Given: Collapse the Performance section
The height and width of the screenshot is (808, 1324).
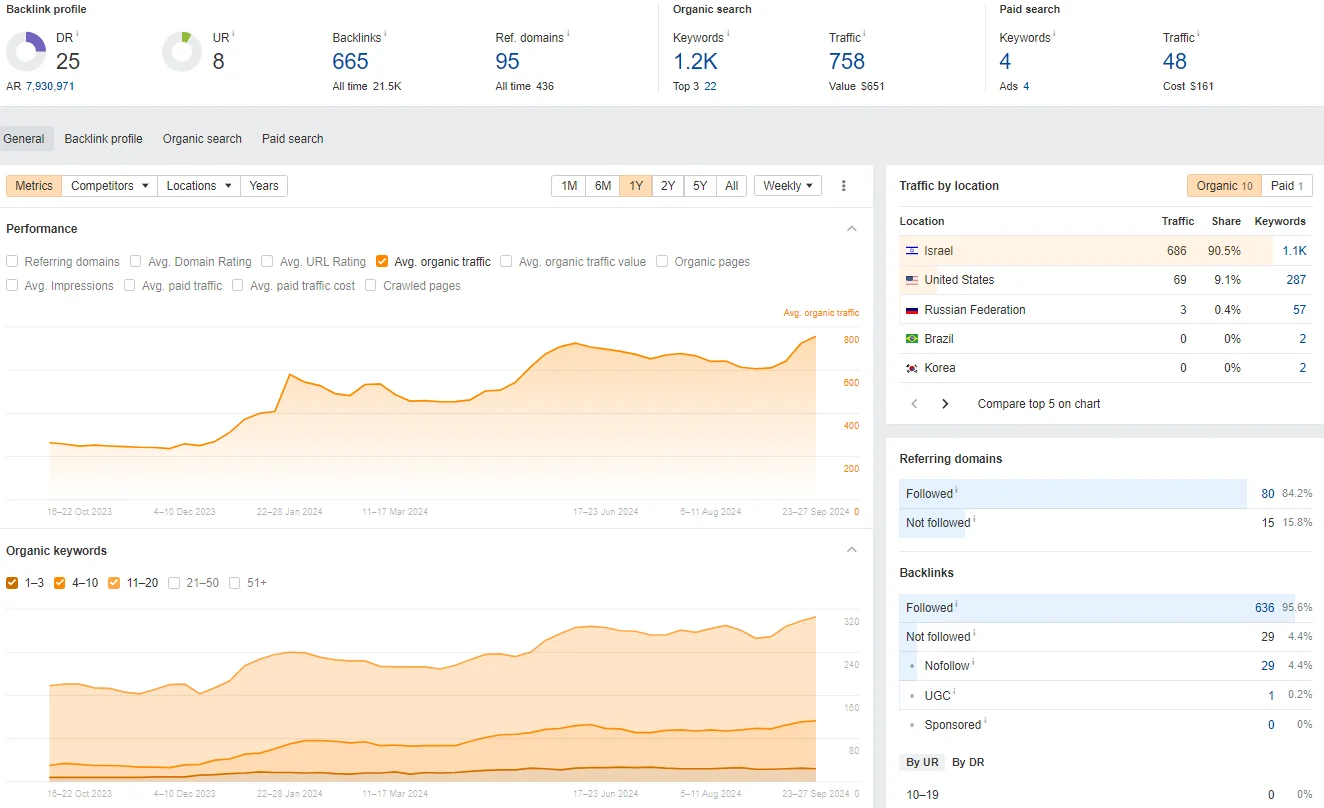Looking at the screenshot, I should tap(852, 229).
